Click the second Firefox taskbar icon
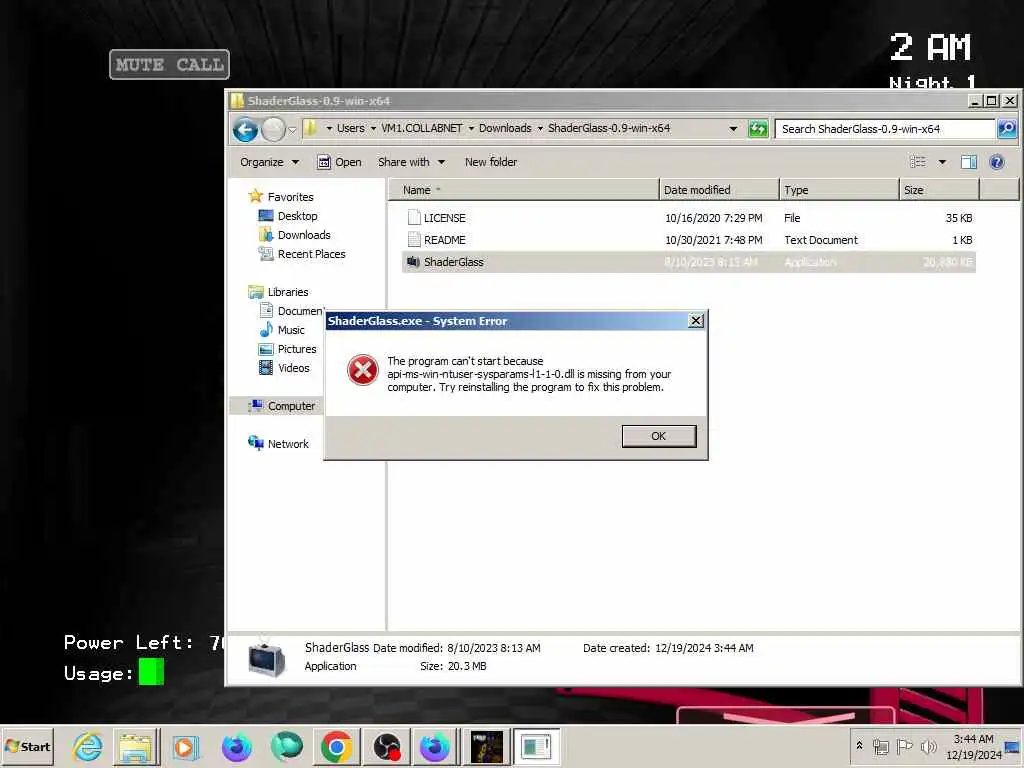The height and width of the screenshot is (768, 1024). click(434, 746)
